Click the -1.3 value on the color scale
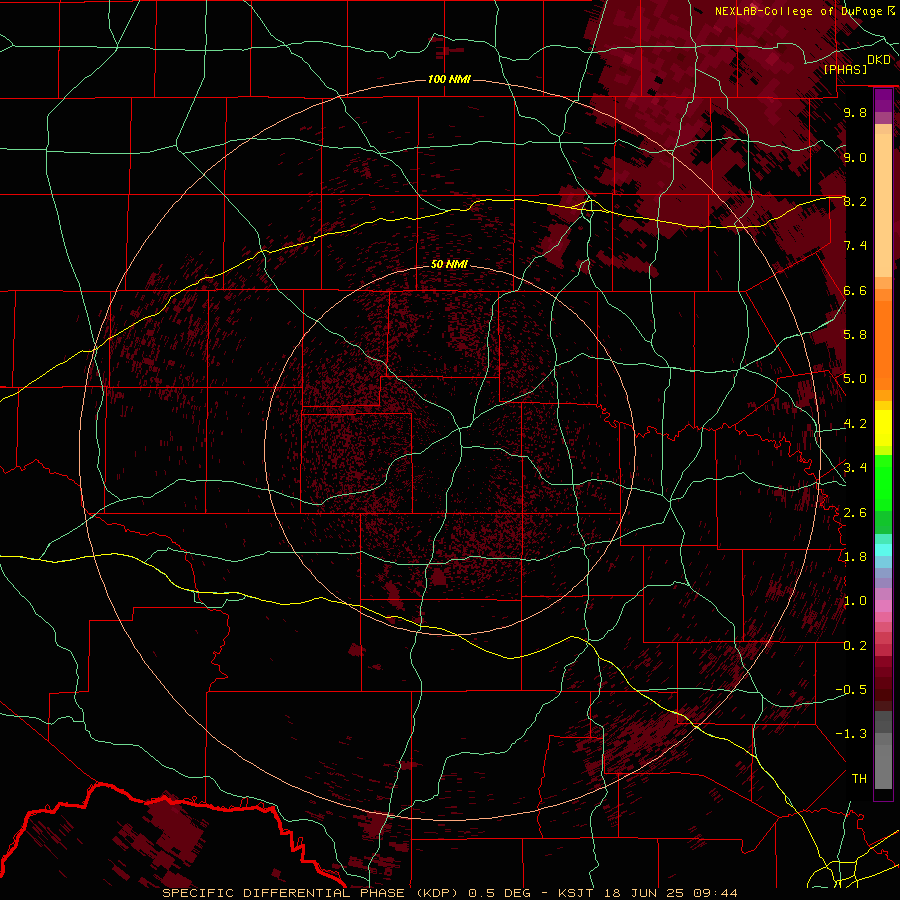The height and width of the screenshot is (900, 900). pyautogui.click(x=851, y=734)
